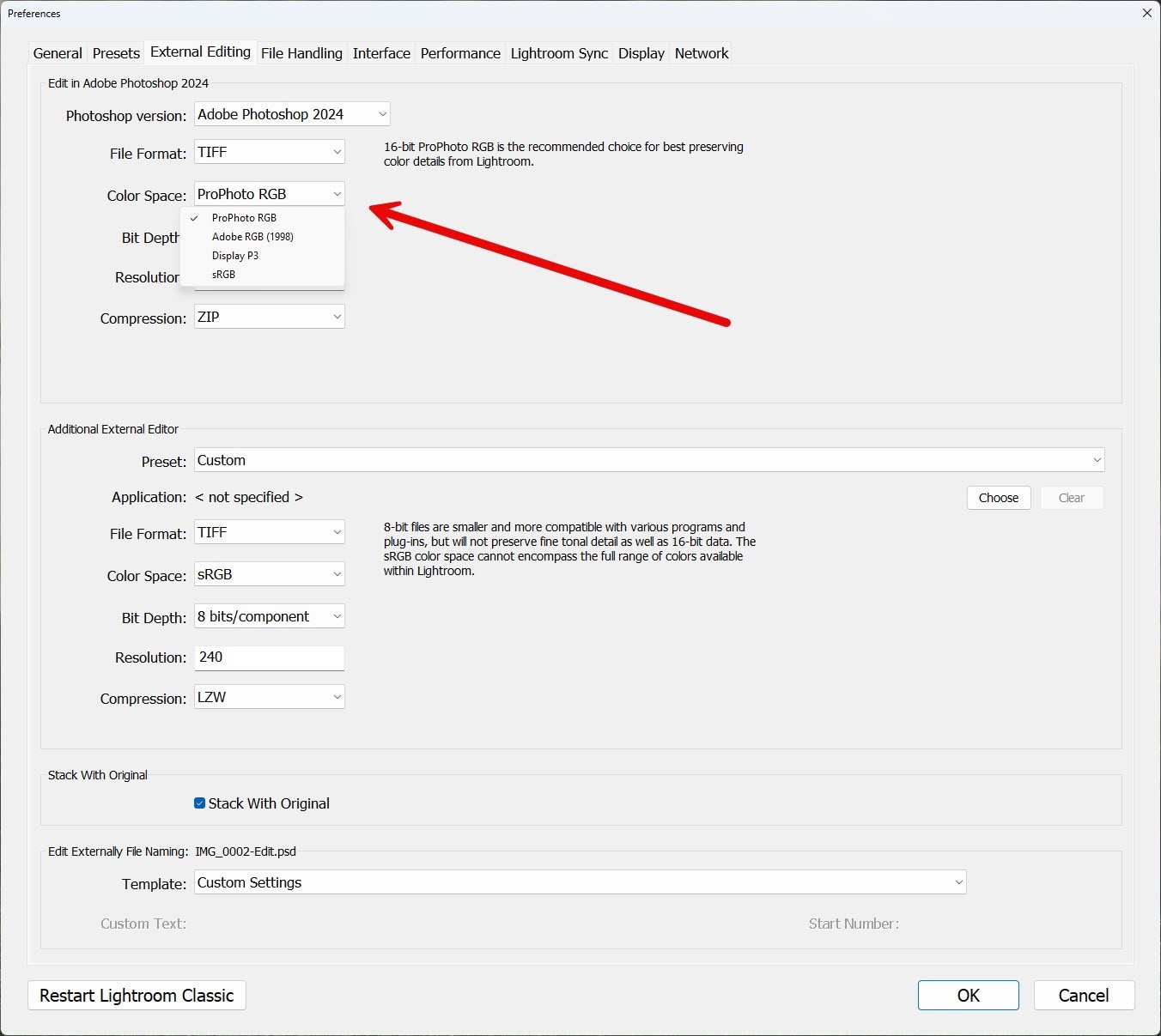Pick sRGB in the open color space list
Viewport: 1161px width, 1036px height.
point(224,275)
